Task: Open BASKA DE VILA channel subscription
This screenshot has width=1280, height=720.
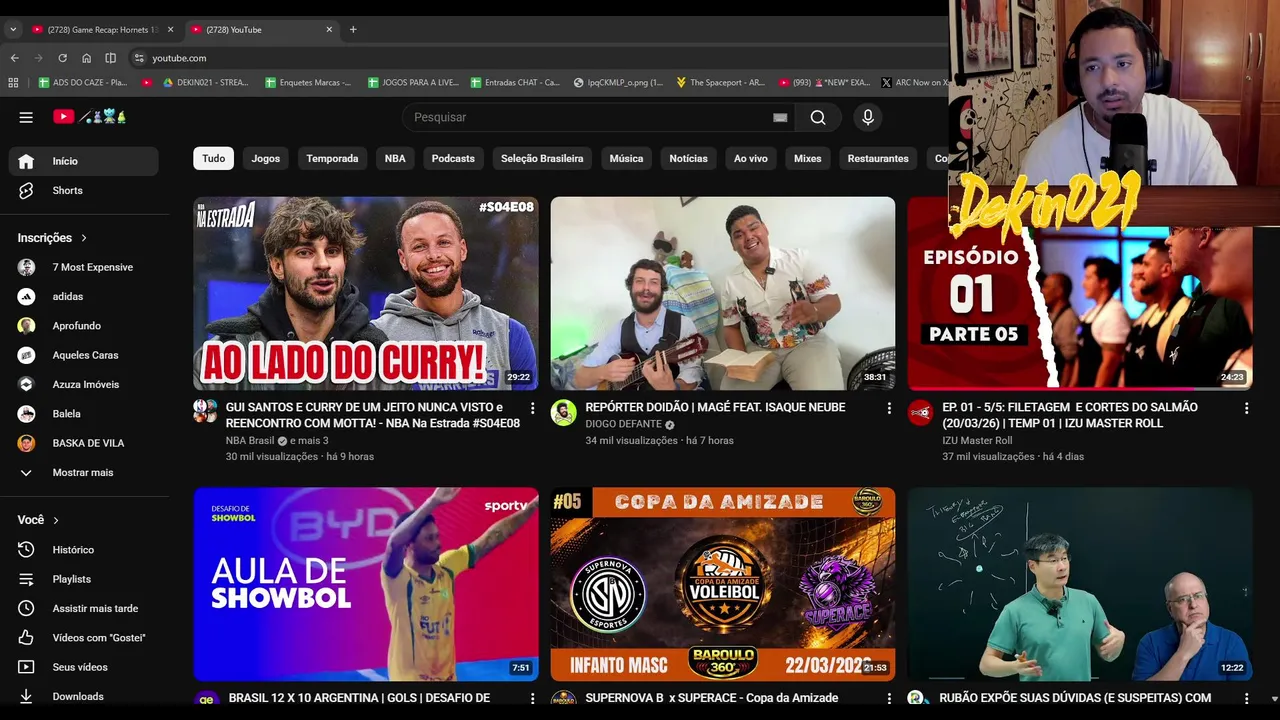Action: (x=84, y=443)
